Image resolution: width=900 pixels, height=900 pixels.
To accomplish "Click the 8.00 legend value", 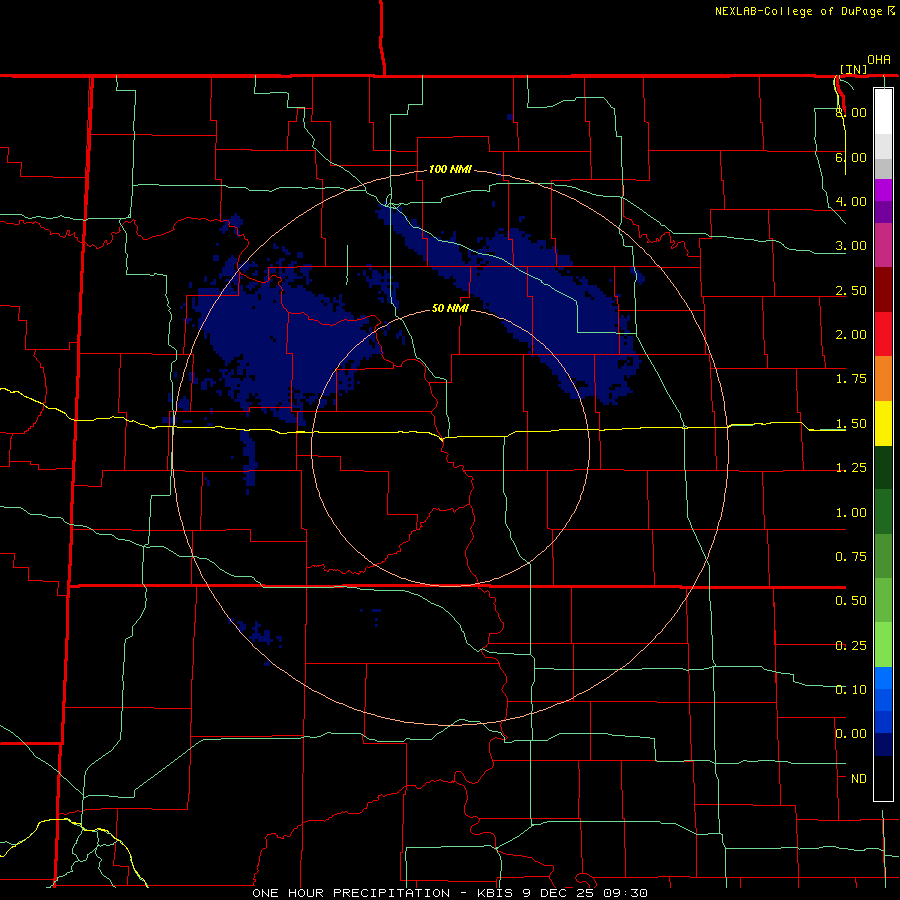I will pos(851,112).
